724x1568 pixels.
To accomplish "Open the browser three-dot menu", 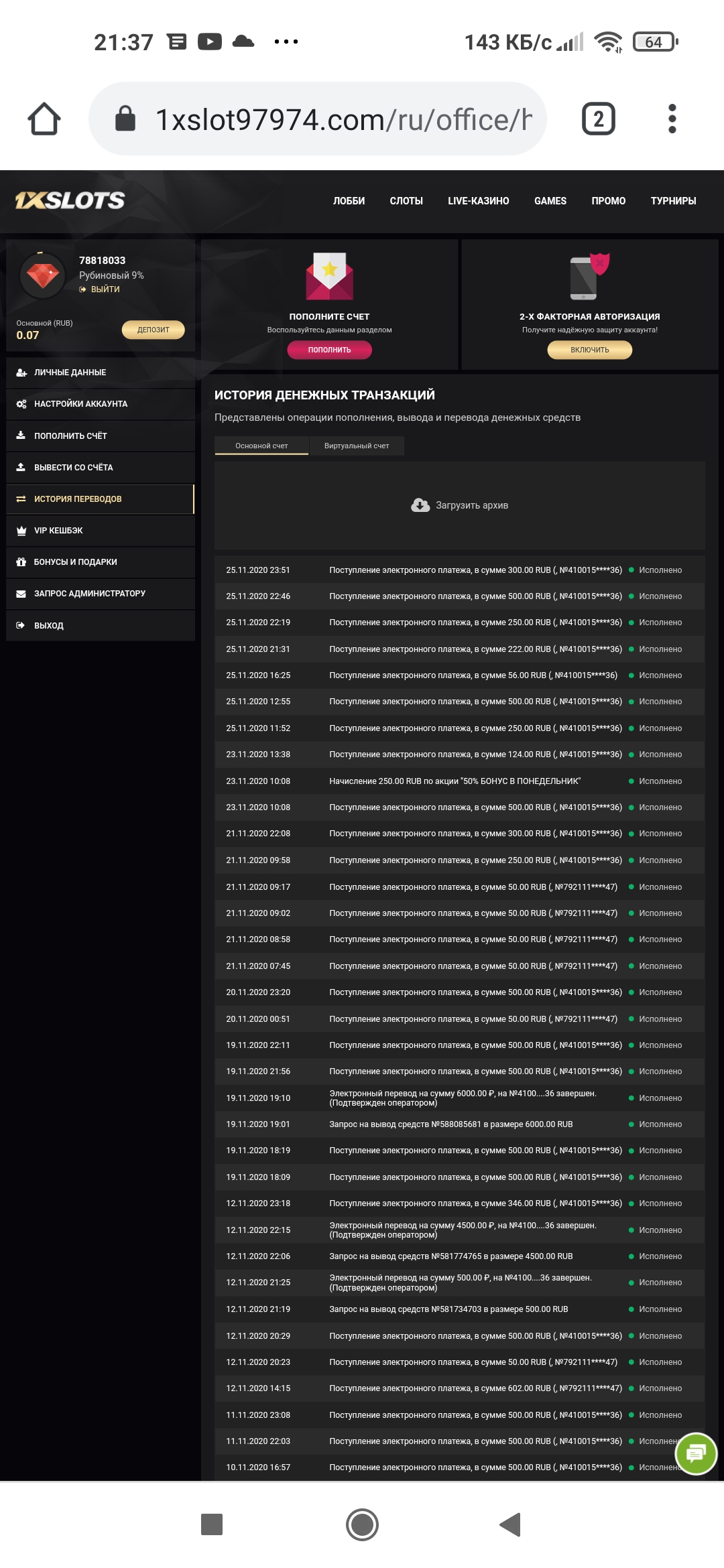I will 672,119.
